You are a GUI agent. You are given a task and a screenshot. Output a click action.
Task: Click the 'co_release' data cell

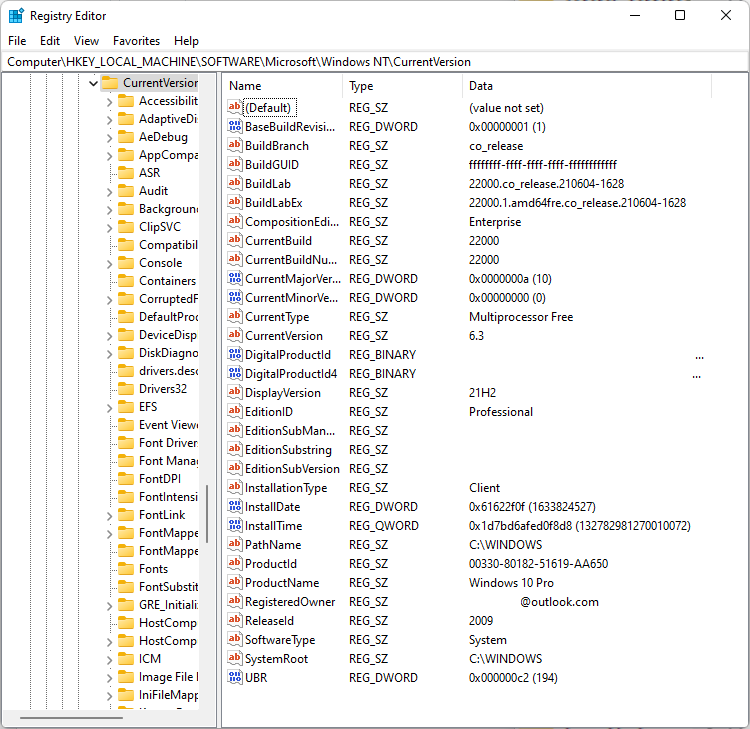pos(496,146)
